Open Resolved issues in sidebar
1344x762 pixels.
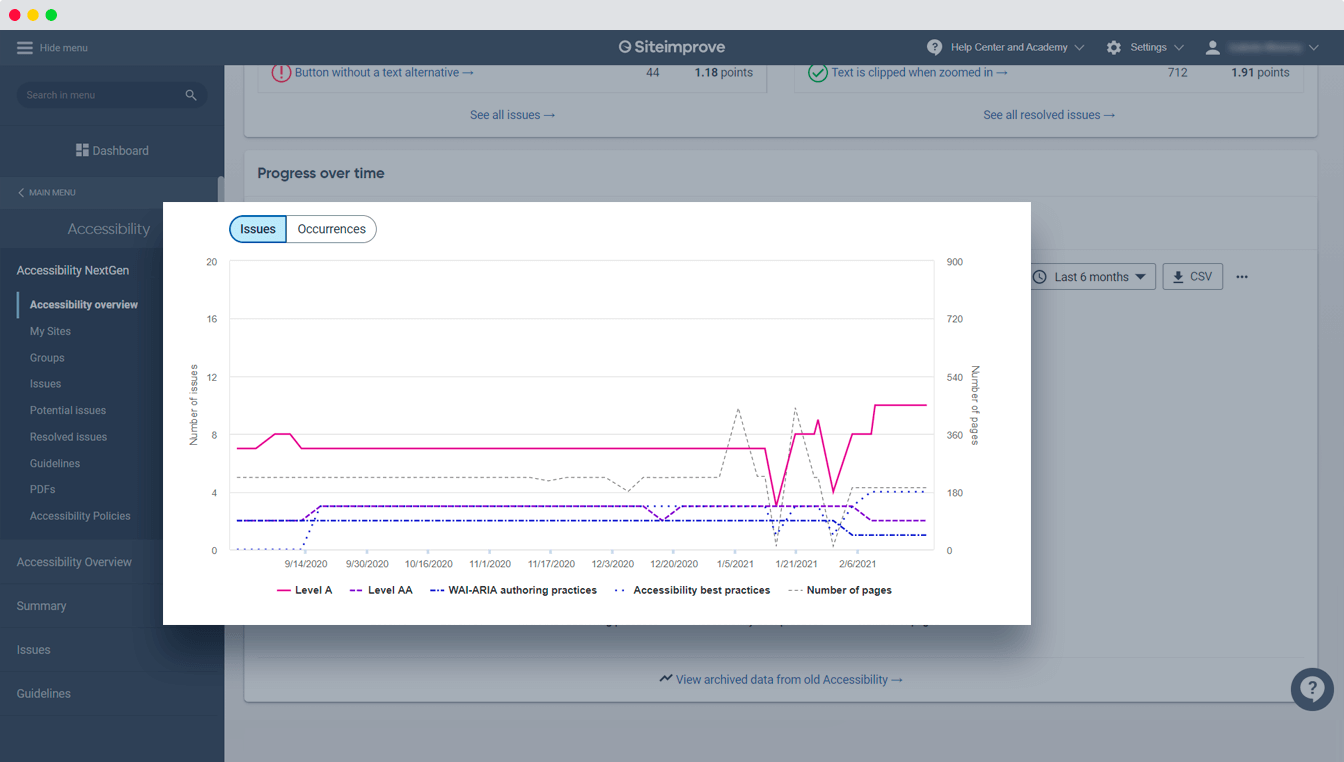coord(68,437)
